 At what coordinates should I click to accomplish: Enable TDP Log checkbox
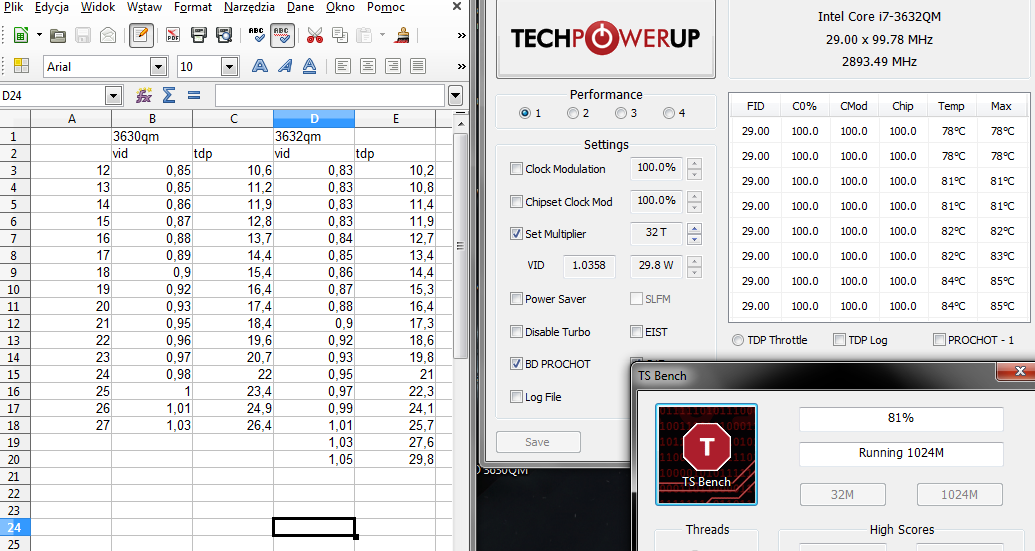(x=839, y=340)
